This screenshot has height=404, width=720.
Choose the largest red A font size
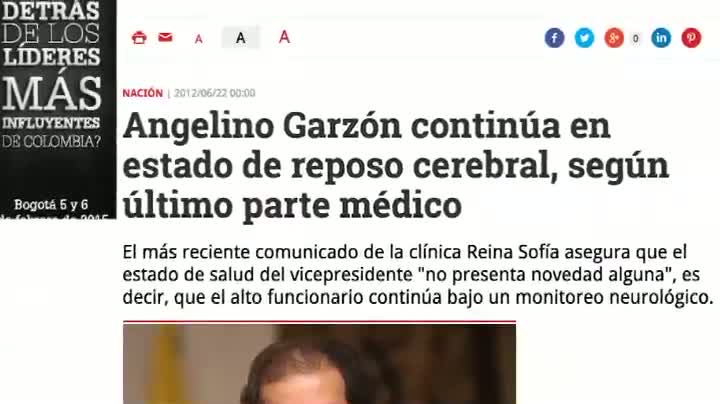(284, 37)
